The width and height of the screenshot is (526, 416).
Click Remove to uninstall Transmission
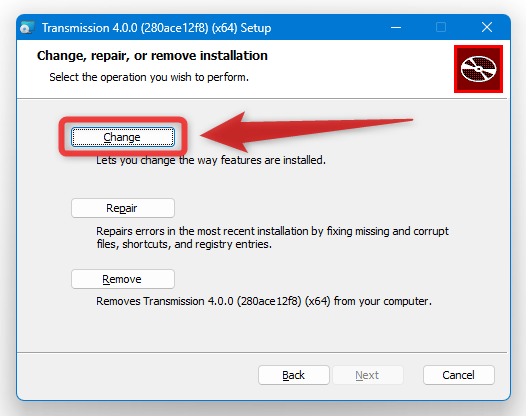point(123,279)
